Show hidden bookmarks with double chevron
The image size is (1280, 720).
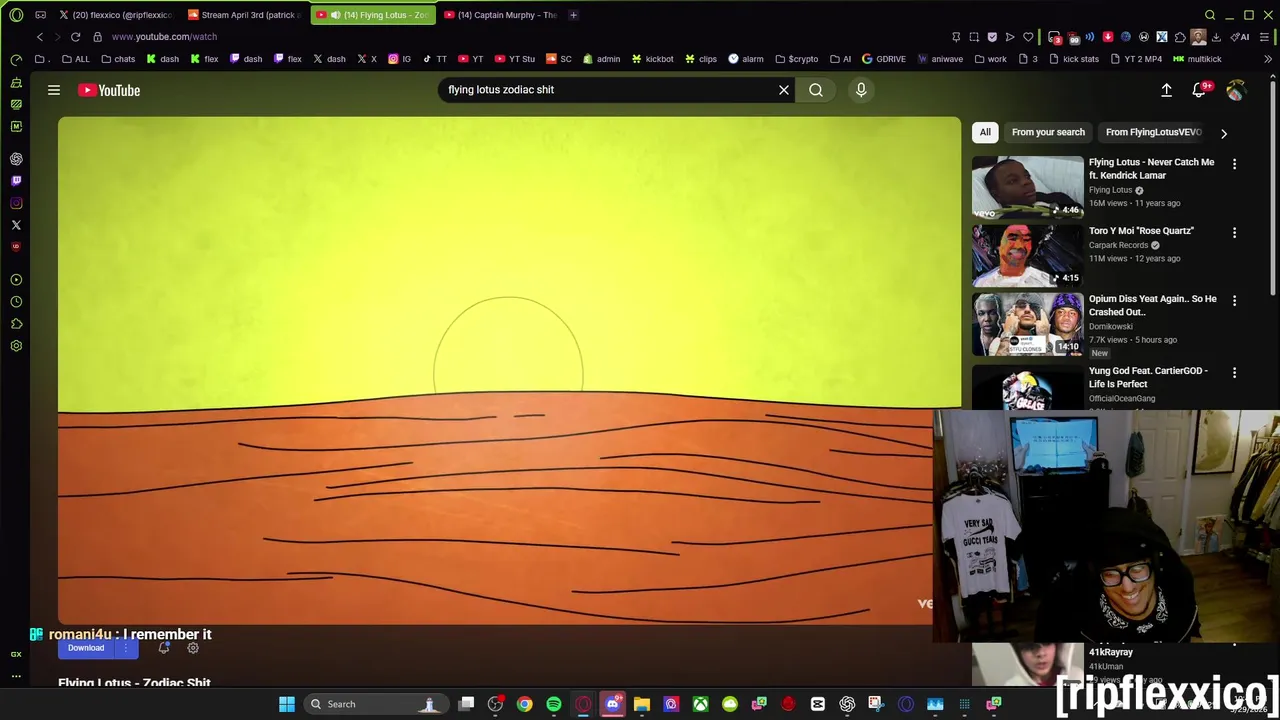1268,59
